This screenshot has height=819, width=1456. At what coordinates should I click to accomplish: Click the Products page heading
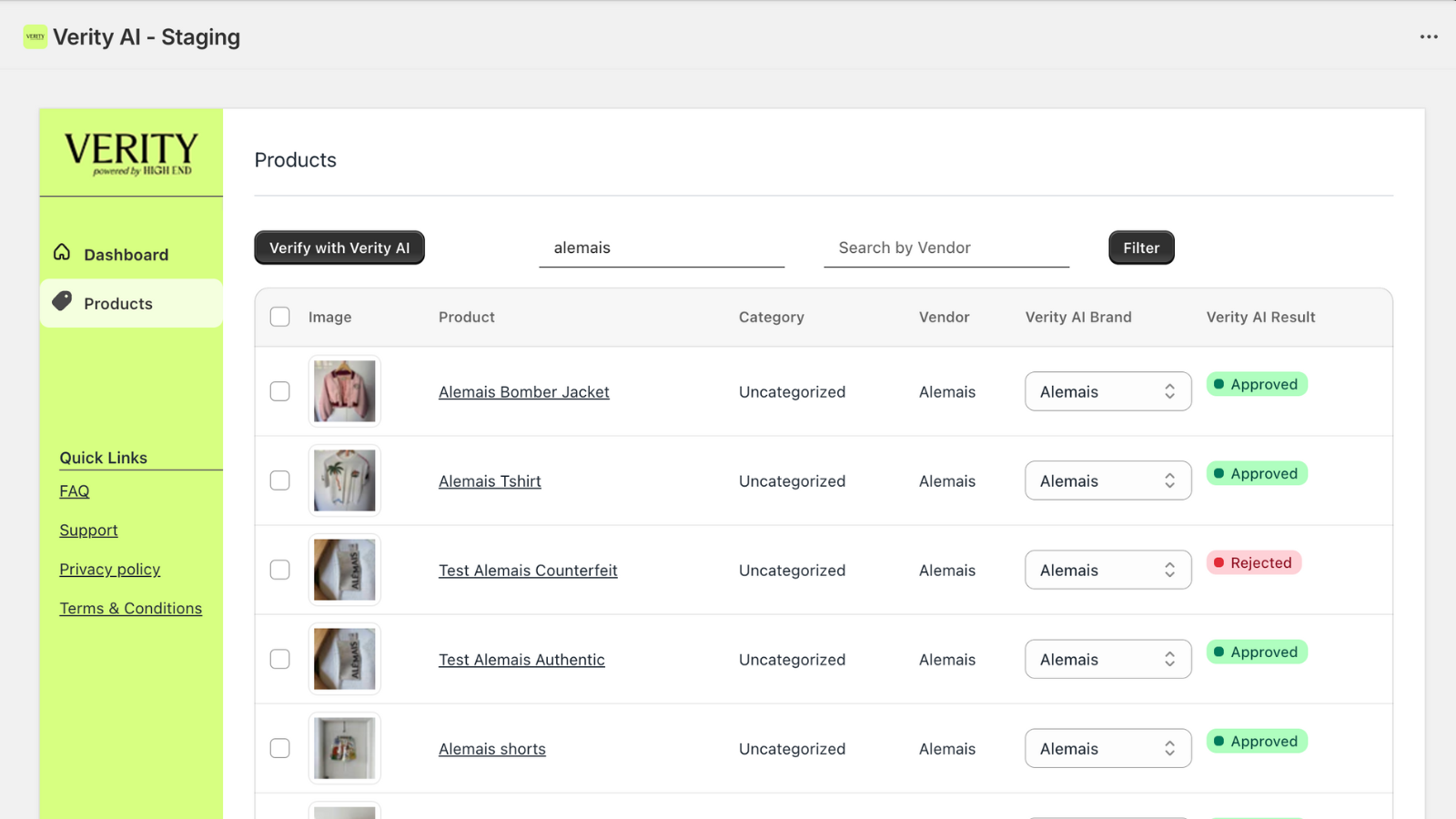click(296, 160)
